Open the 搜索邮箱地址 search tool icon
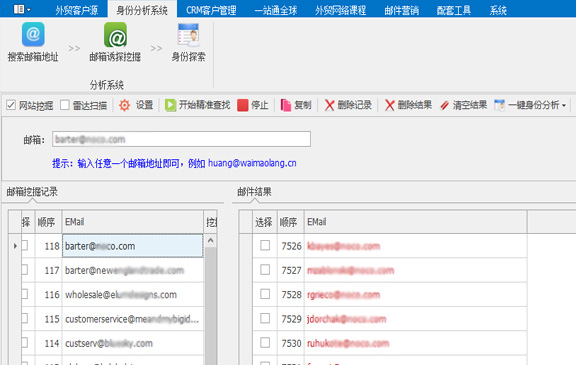576x365 pixels. 33,34
